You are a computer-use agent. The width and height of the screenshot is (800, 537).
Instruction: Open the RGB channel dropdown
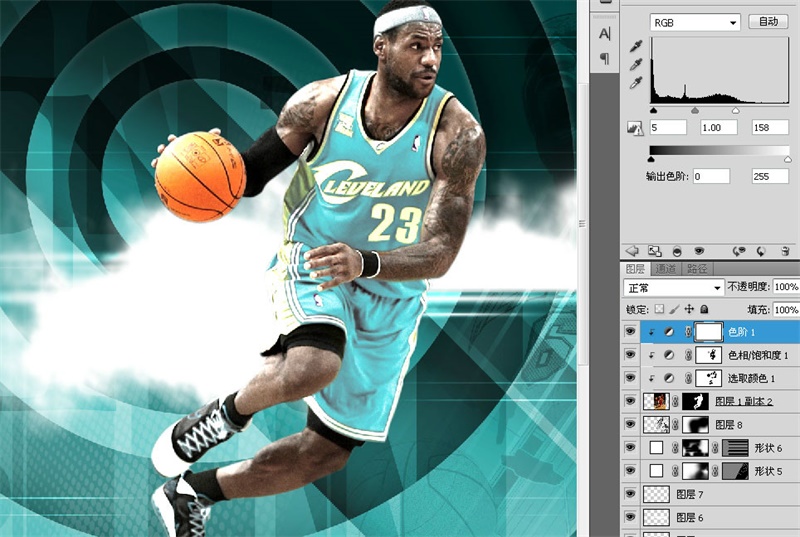694,22
